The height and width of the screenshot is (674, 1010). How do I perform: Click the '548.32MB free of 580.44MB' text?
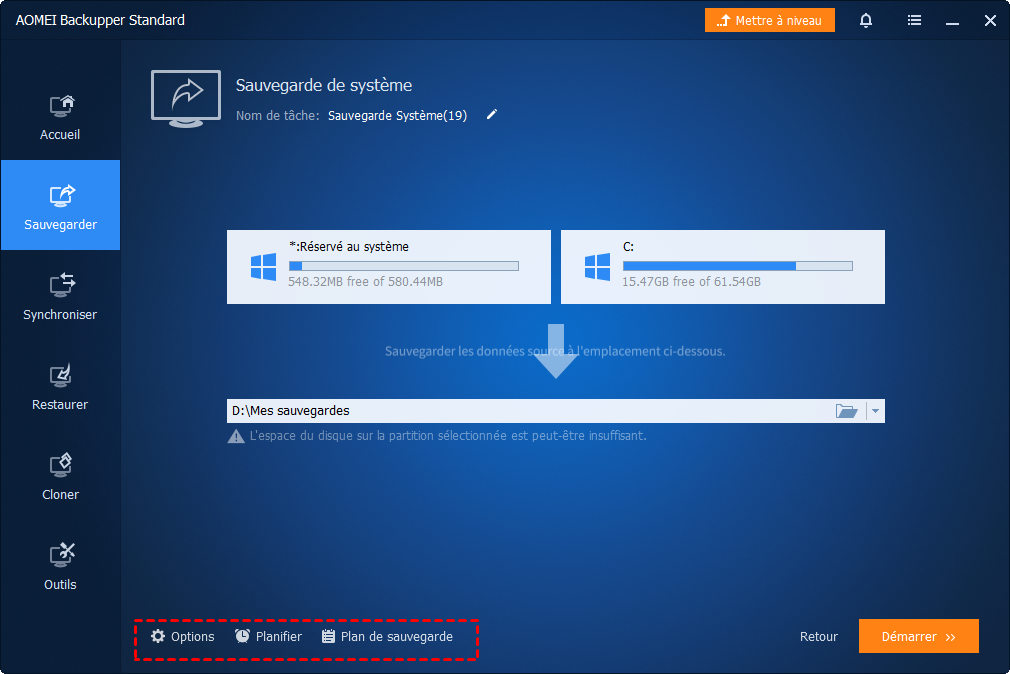pos(365,282)
